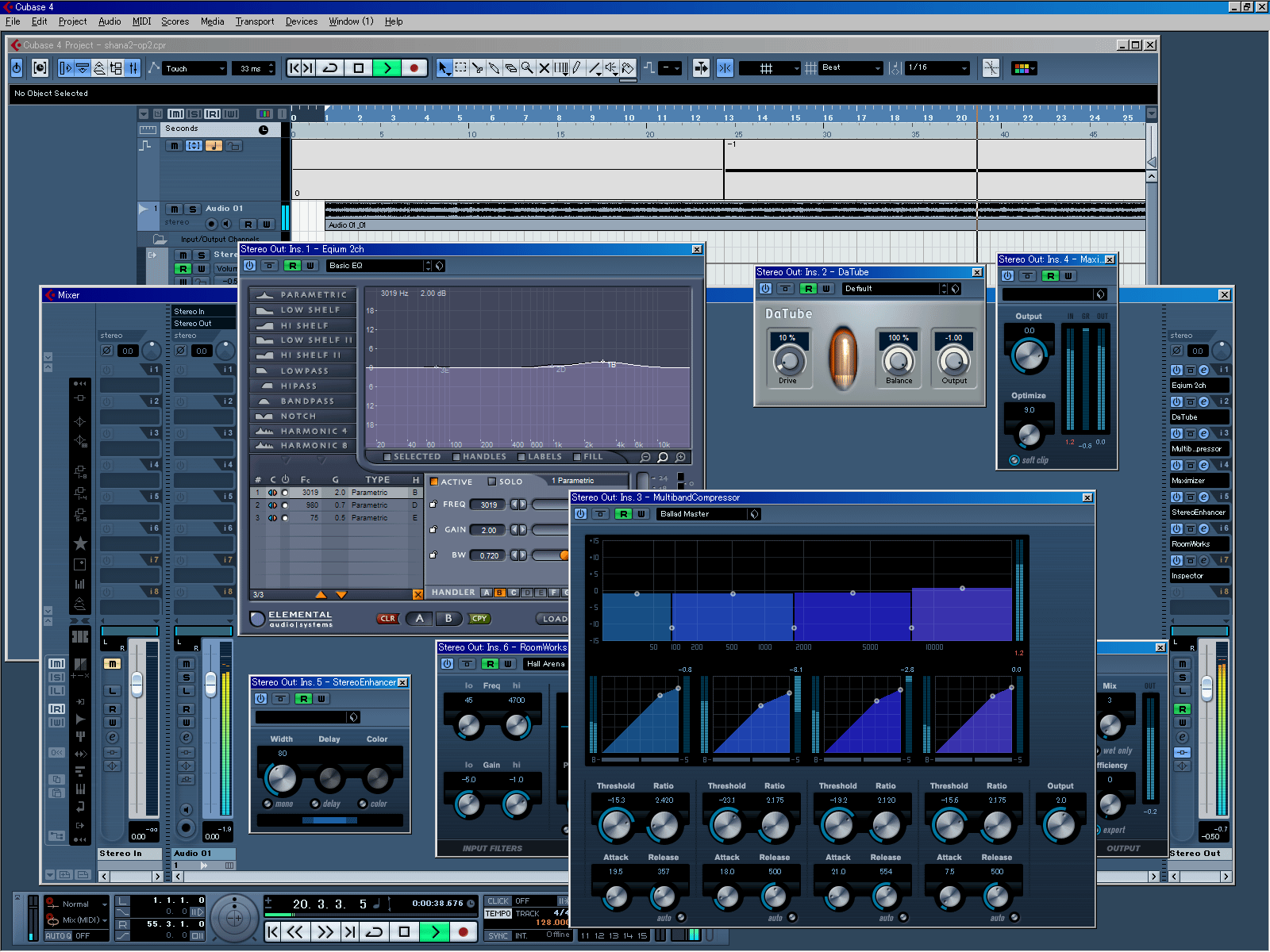Open the 1/16 quantize dropdown
The height and width of the screenshot is (952, 1270).
[x=937, y=68]
